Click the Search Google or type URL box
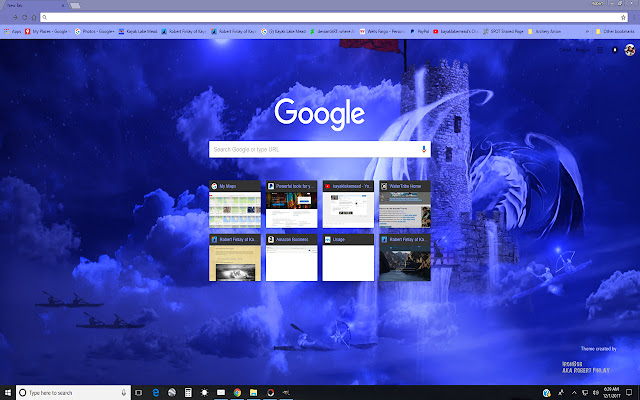640x400 pixels. pos(320,149)
